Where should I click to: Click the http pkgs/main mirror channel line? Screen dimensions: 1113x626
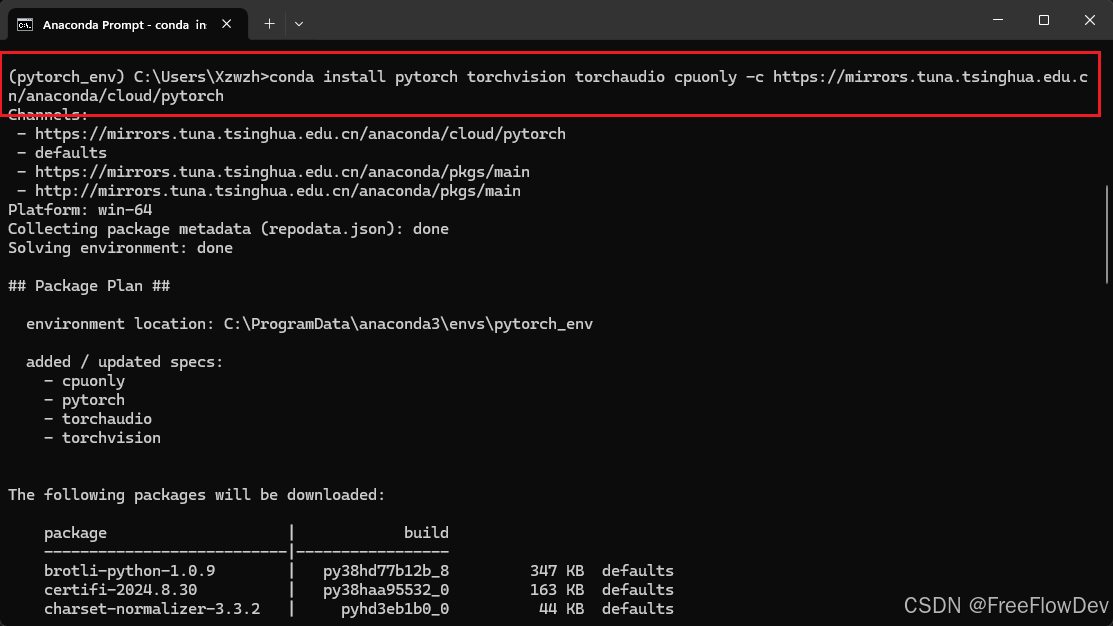[x=269, y=191]
